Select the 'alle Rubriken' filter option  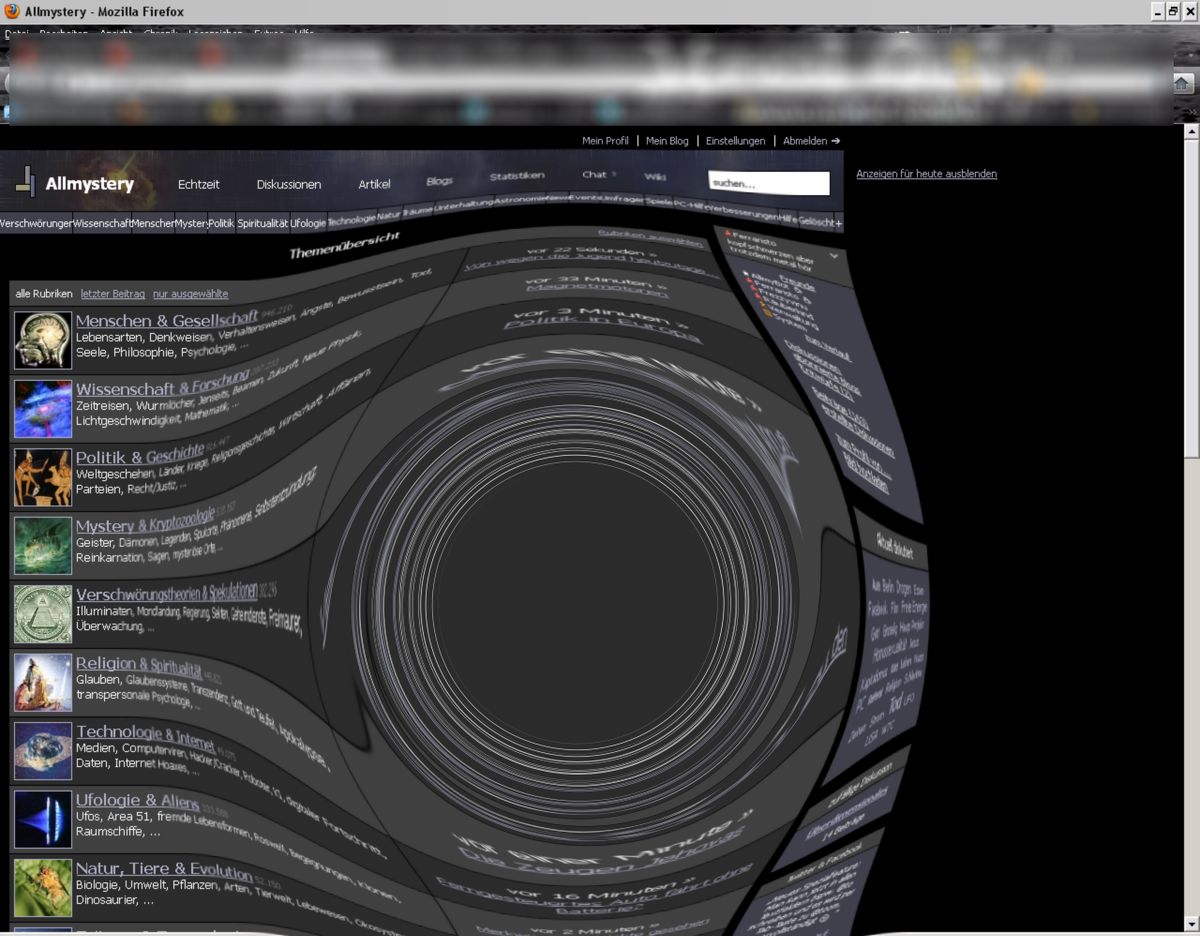pyautogui.click(x=44, y=294)
